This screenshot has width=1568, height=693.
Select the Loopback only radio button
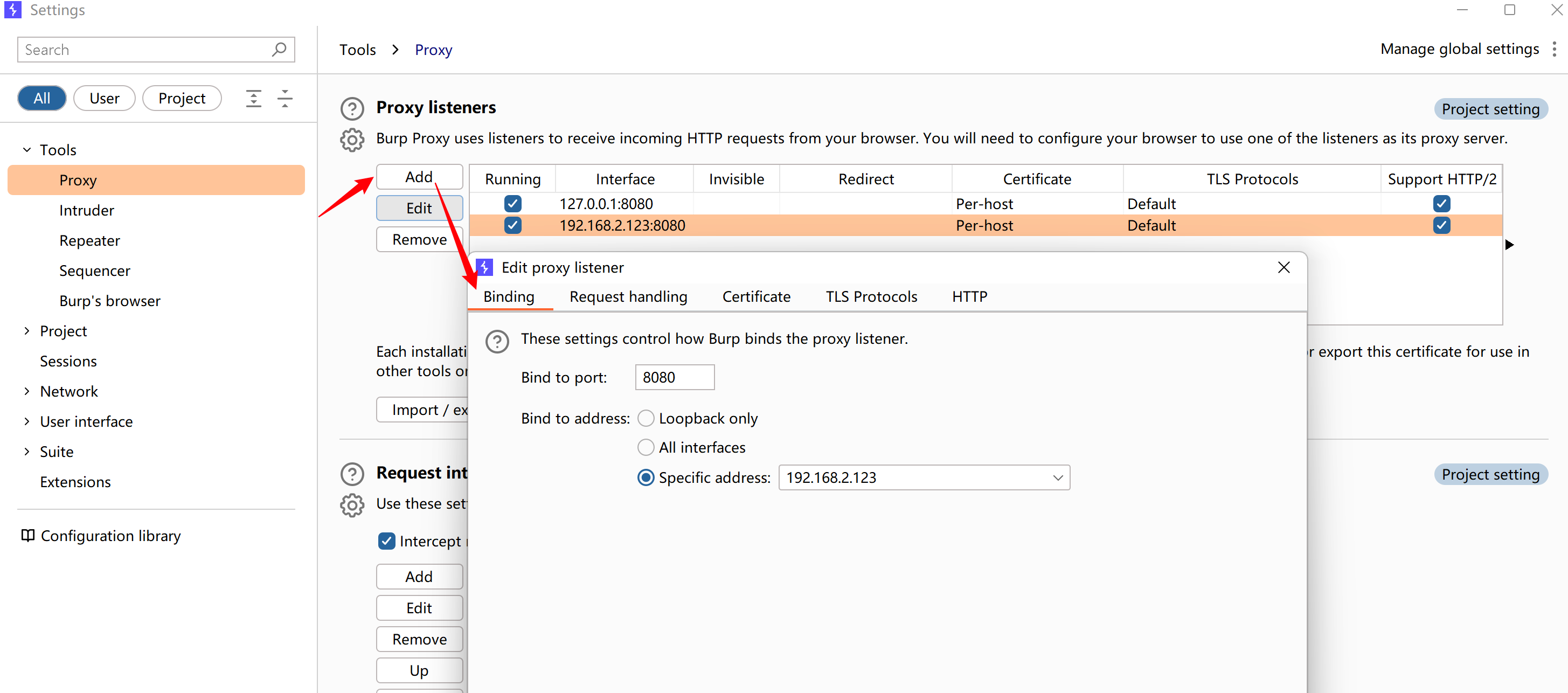[x=646, y=418]
